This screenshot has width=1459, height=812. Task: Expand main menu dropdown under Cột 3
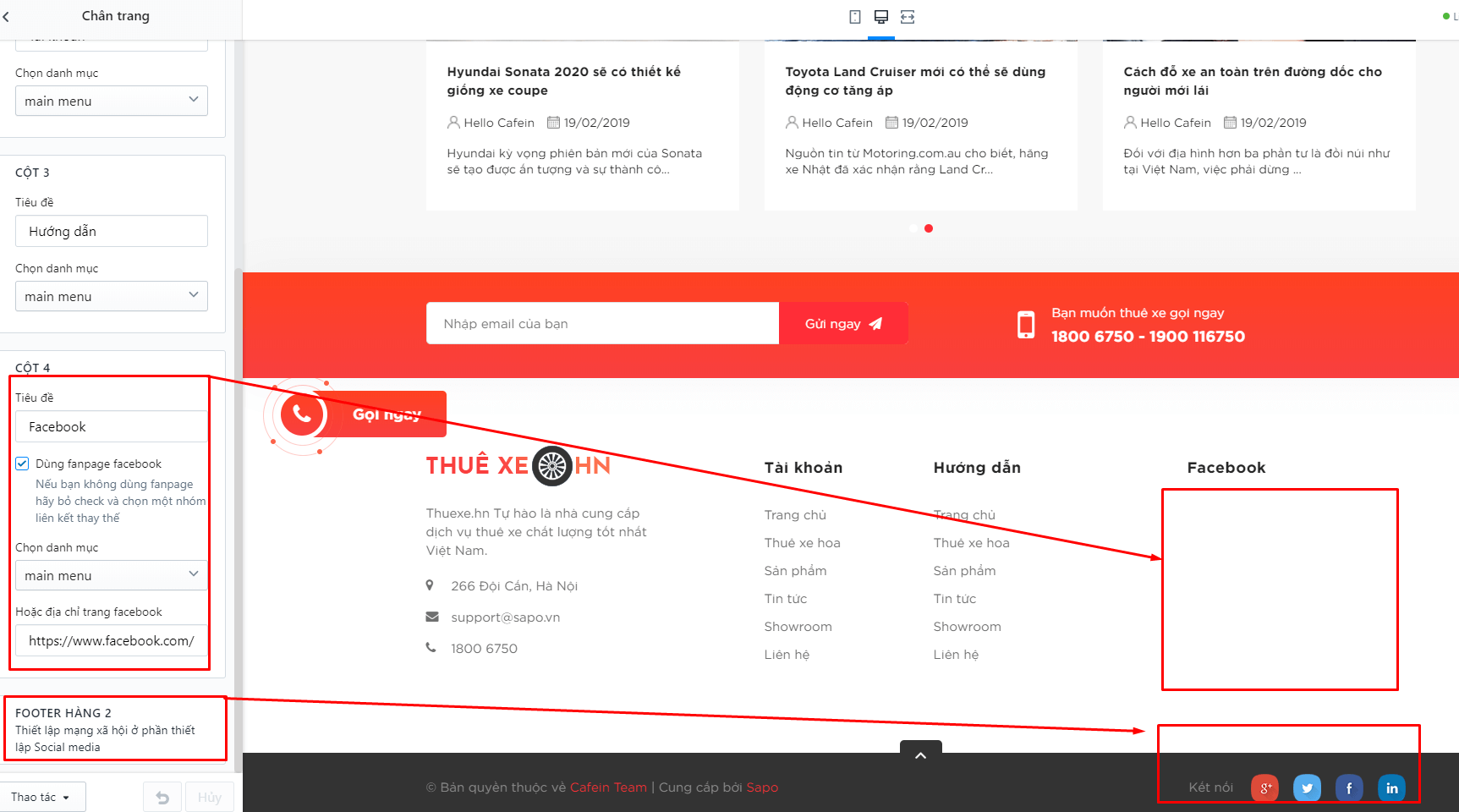[x=112, y=296]
